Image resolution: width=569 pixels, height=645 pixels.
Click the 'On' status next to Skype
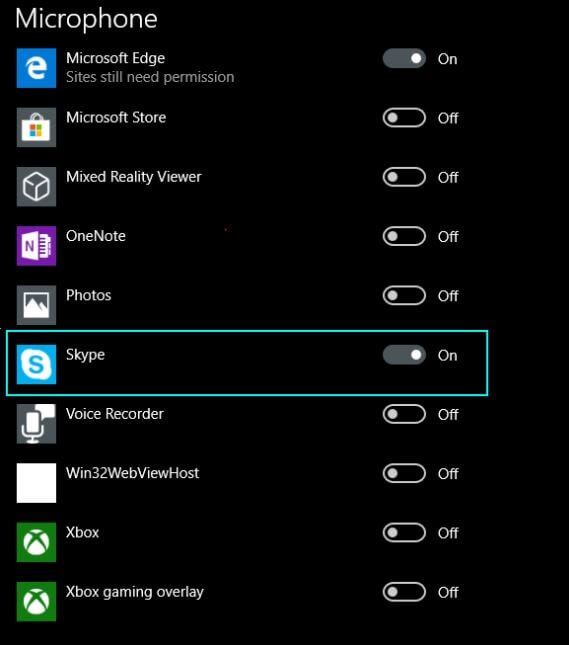pos(448,355)
